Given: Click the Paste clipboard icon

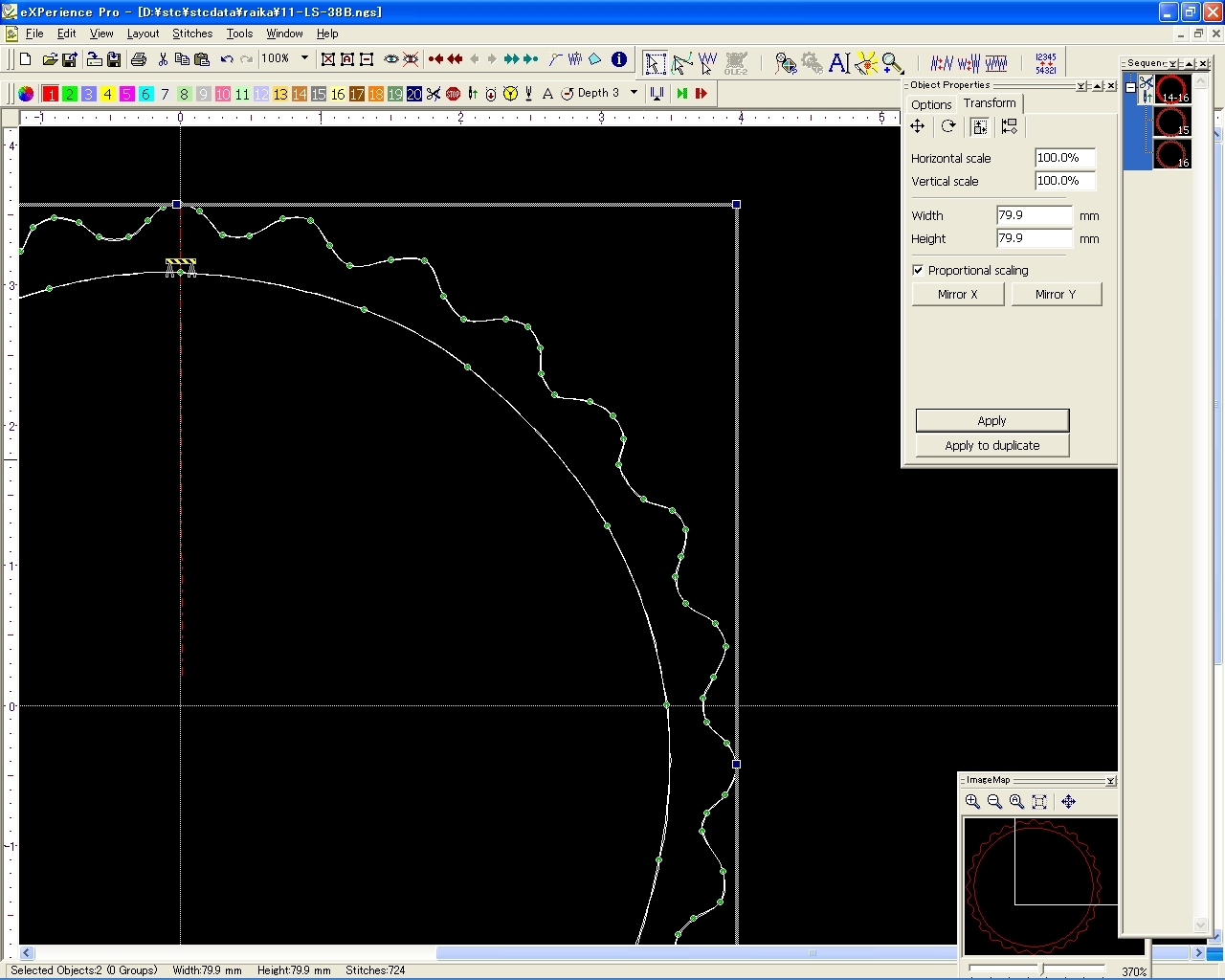Looking at the screenshot, I should (202, 59).
